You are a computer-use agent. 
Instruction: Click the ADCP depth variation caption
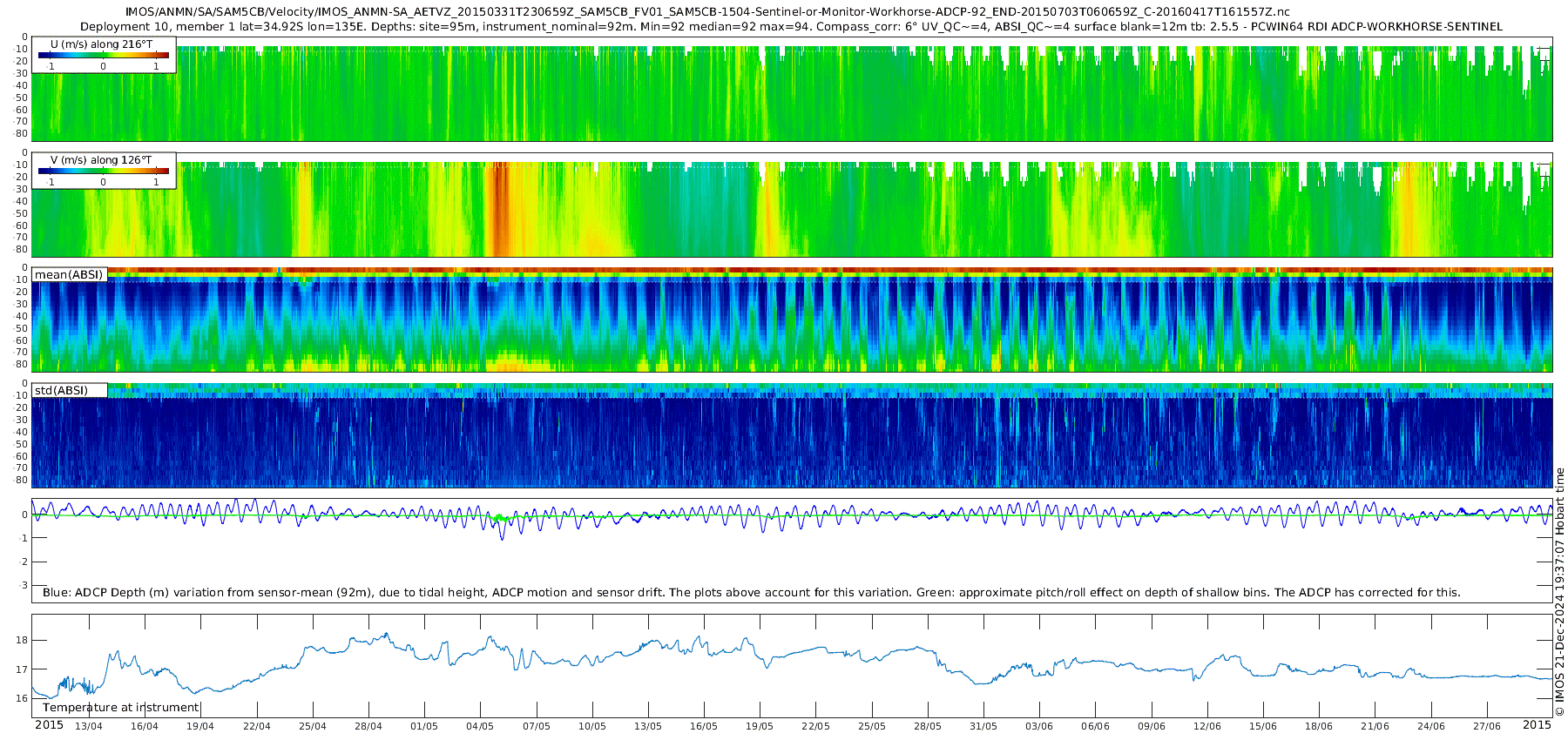tap(751, 592)
